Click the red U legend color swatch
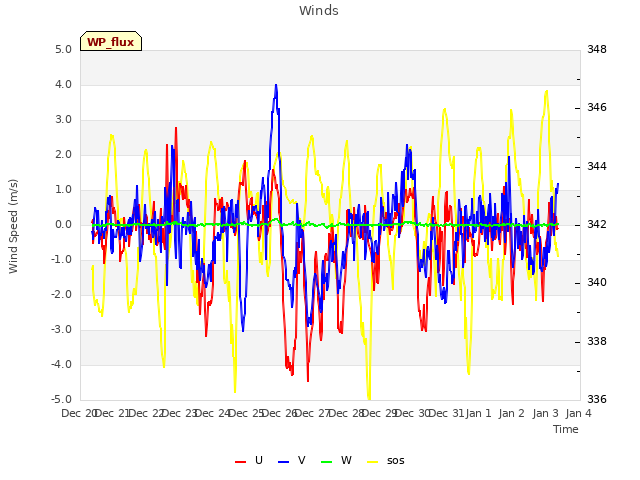Image resolution: width=640 pixels, height=480 pixels. (x=240, y=462)
